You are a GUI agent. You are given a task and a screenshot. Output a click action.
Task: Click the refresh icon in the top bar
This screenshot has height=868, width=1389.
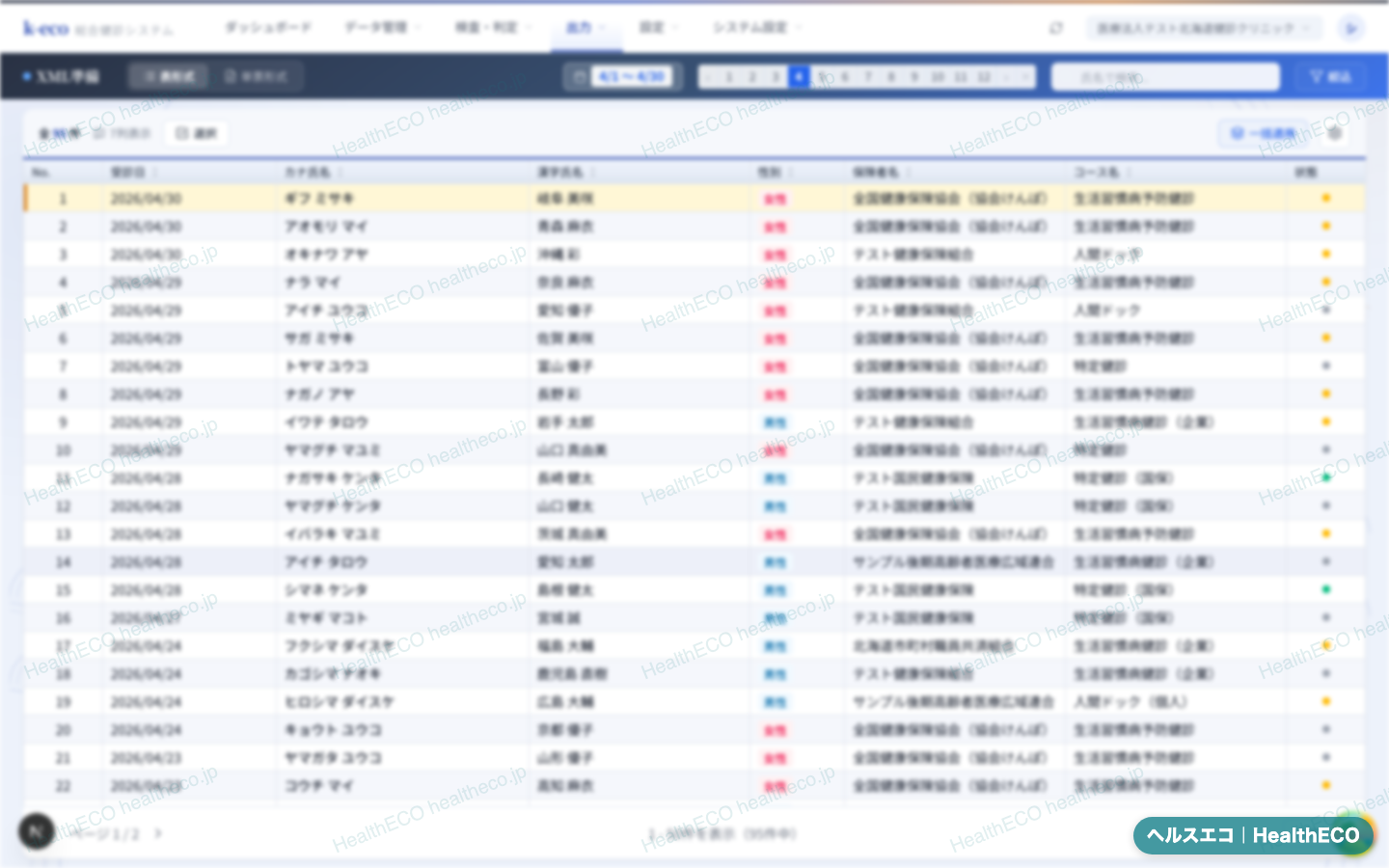[1056, 28]
